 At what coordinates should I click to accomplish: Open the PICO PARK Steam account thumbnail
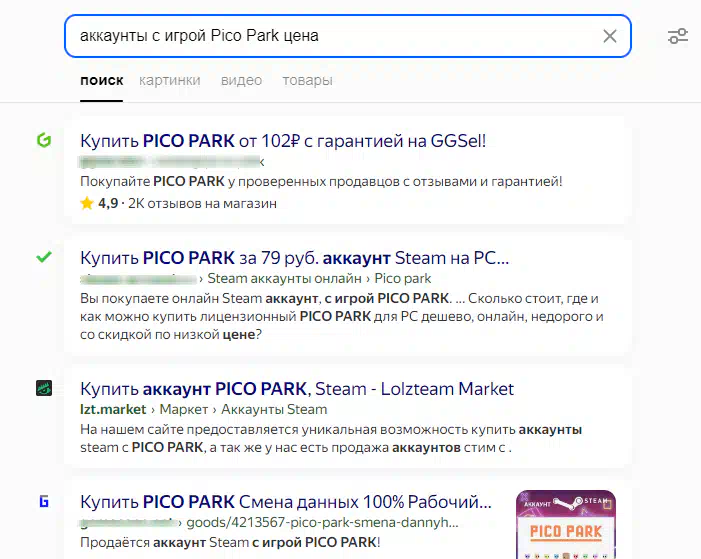(x=566, y=525)
